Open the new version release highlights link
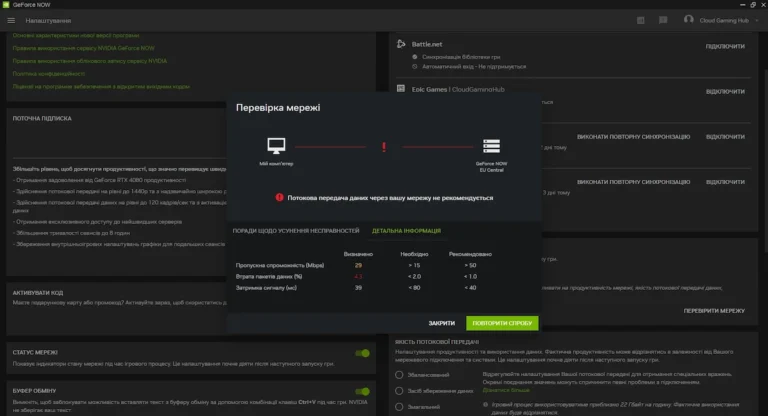Screen dimensions: 768x416 coord(76,35)
